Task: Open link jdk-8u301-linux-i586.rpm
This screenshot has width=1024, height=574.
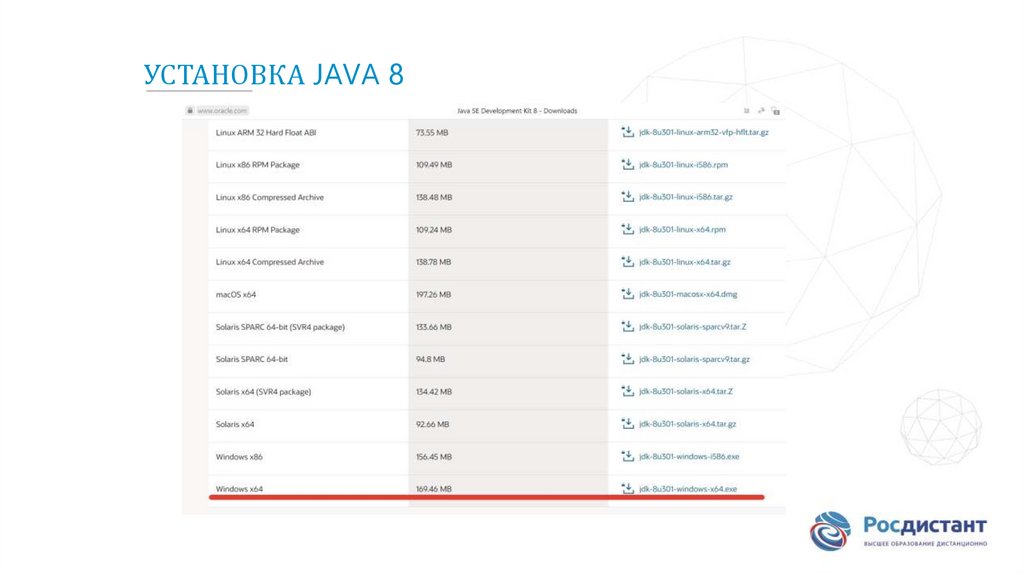Action: coord(683,165)
